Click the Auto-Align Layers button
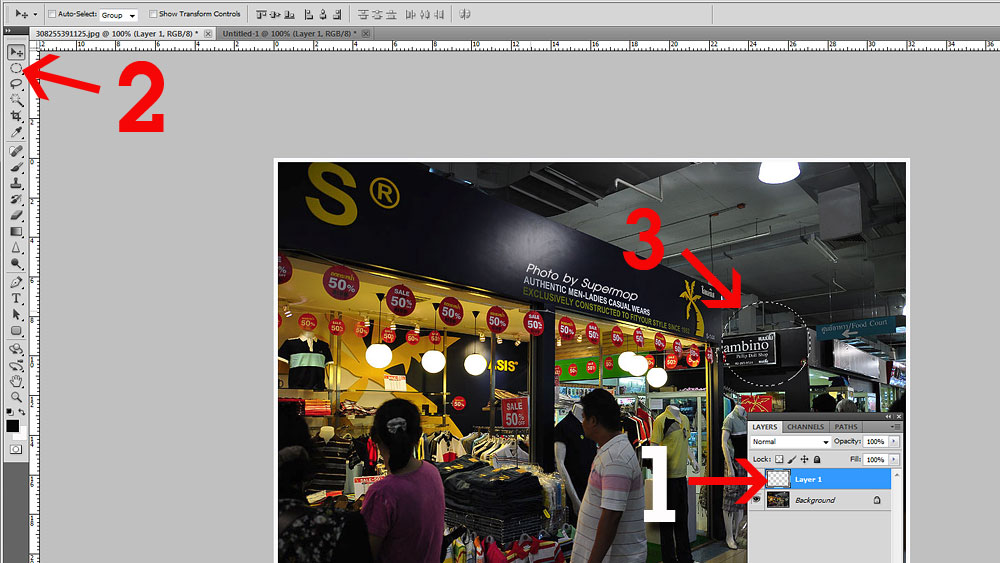Screen dimensions: 1000x563 (465, 14)
